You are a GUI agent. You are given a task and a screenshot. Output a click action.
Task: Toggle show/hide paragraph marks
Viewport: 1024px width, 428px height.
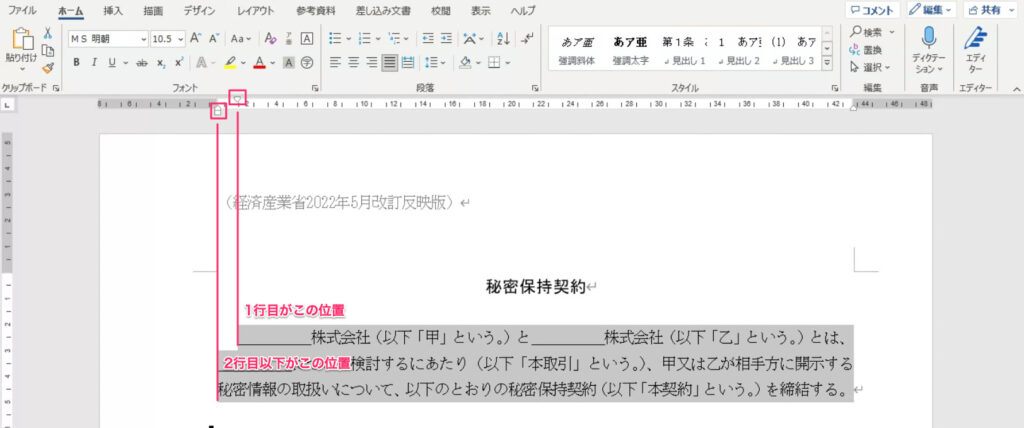pyautogui.click(x=527, y=39)
